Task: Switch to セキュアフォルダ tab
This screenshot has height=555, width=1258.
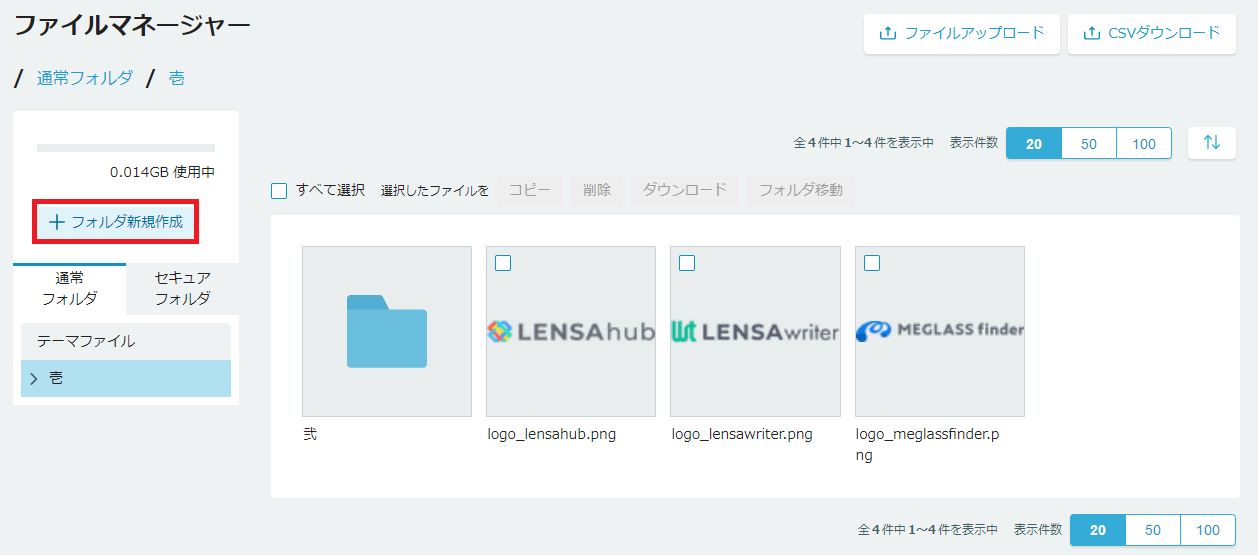Action: pos(183,288)
